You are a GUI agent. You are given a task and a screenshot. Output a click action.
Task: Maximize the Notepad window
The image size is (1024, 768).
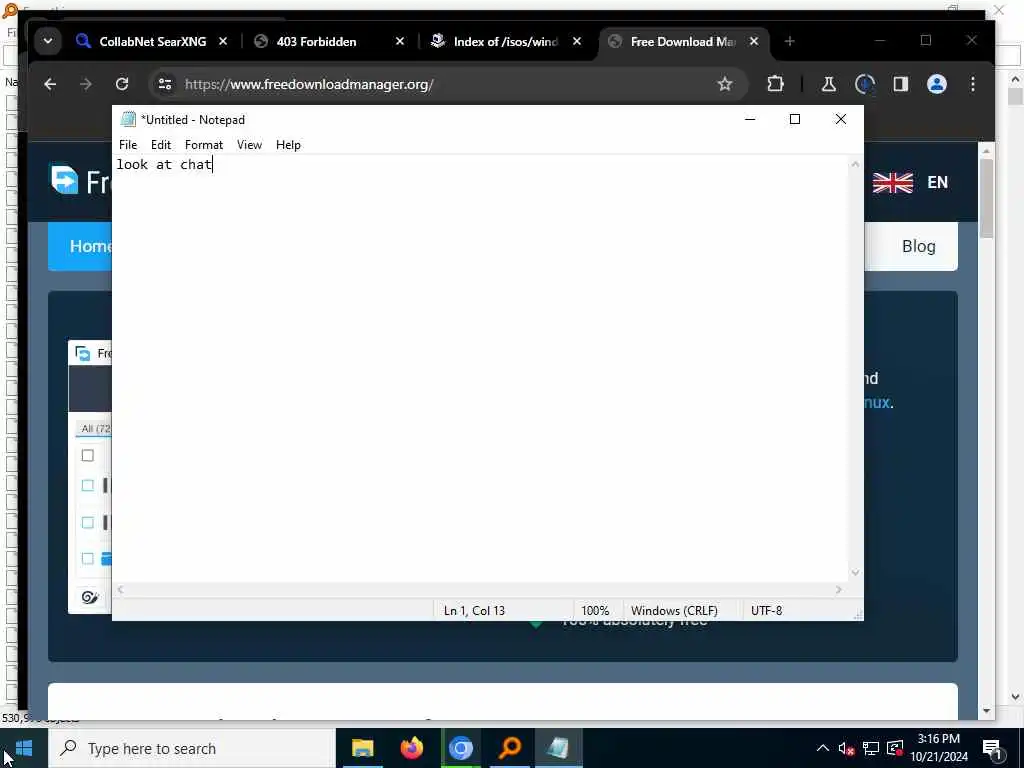point(795,119)
